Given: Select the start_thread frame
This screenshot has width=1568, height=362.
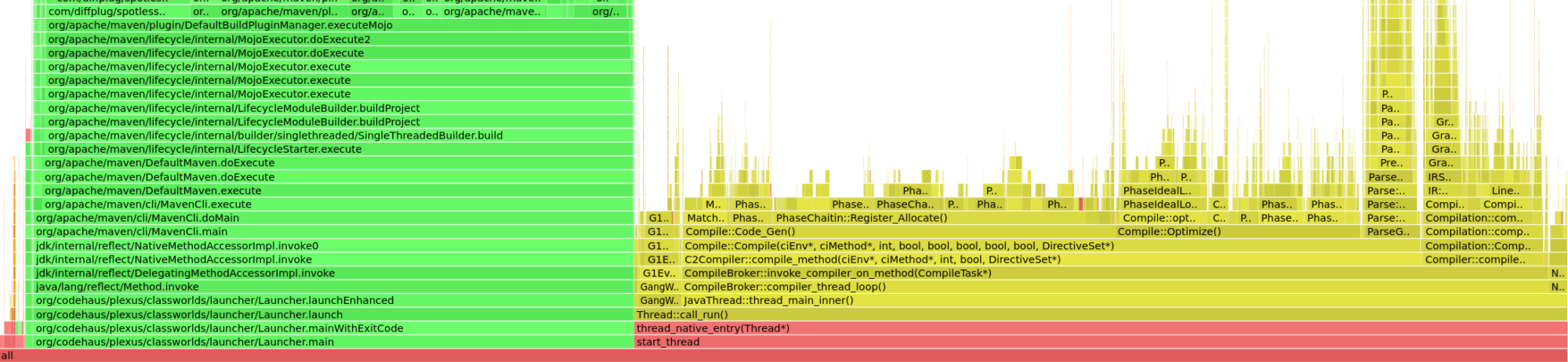Looking at the screenshot, I should coord(1101,342).
